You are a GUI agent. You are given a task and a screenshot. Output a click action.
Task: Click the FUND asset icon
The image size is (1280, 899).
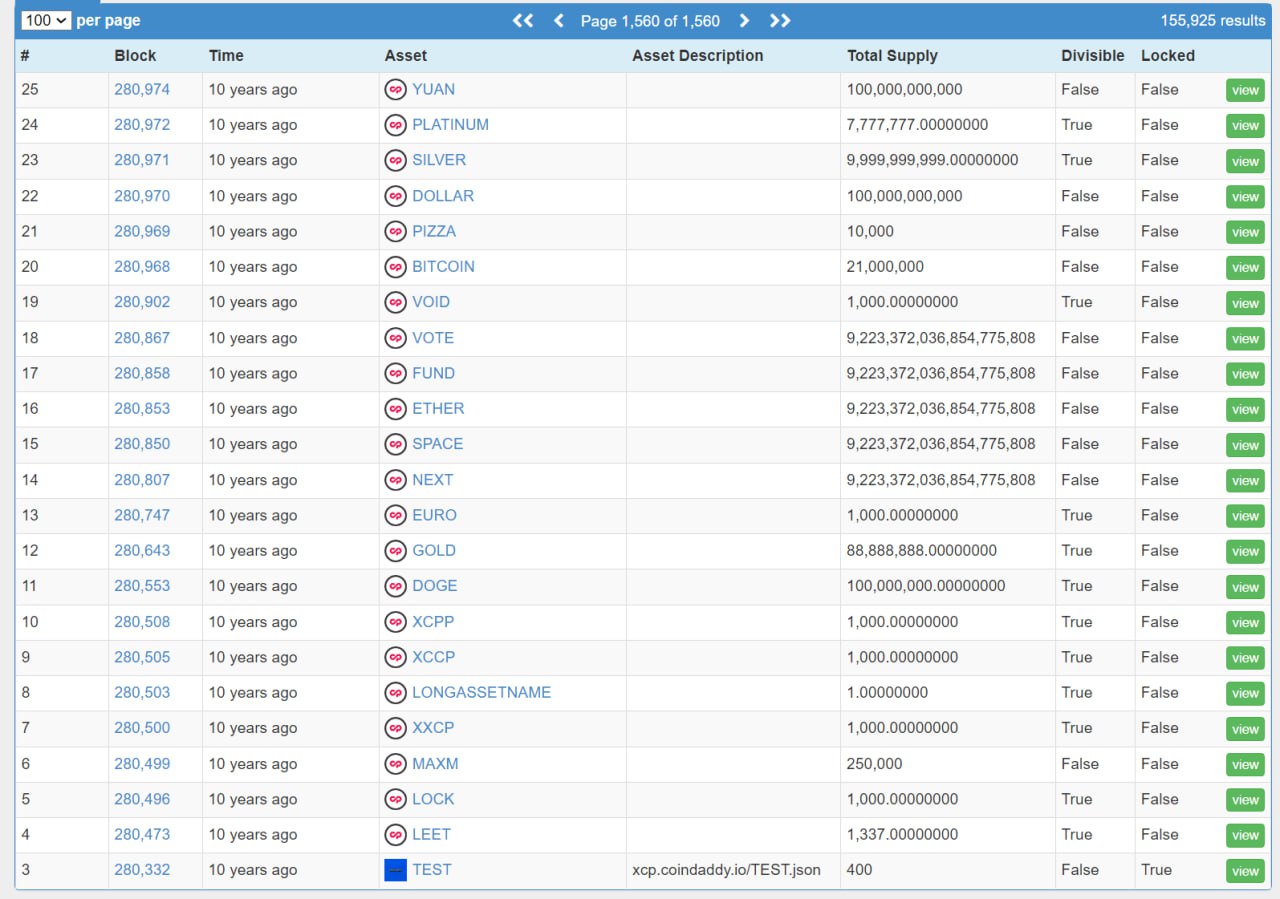pyautogui.click(x=396, y=373)
